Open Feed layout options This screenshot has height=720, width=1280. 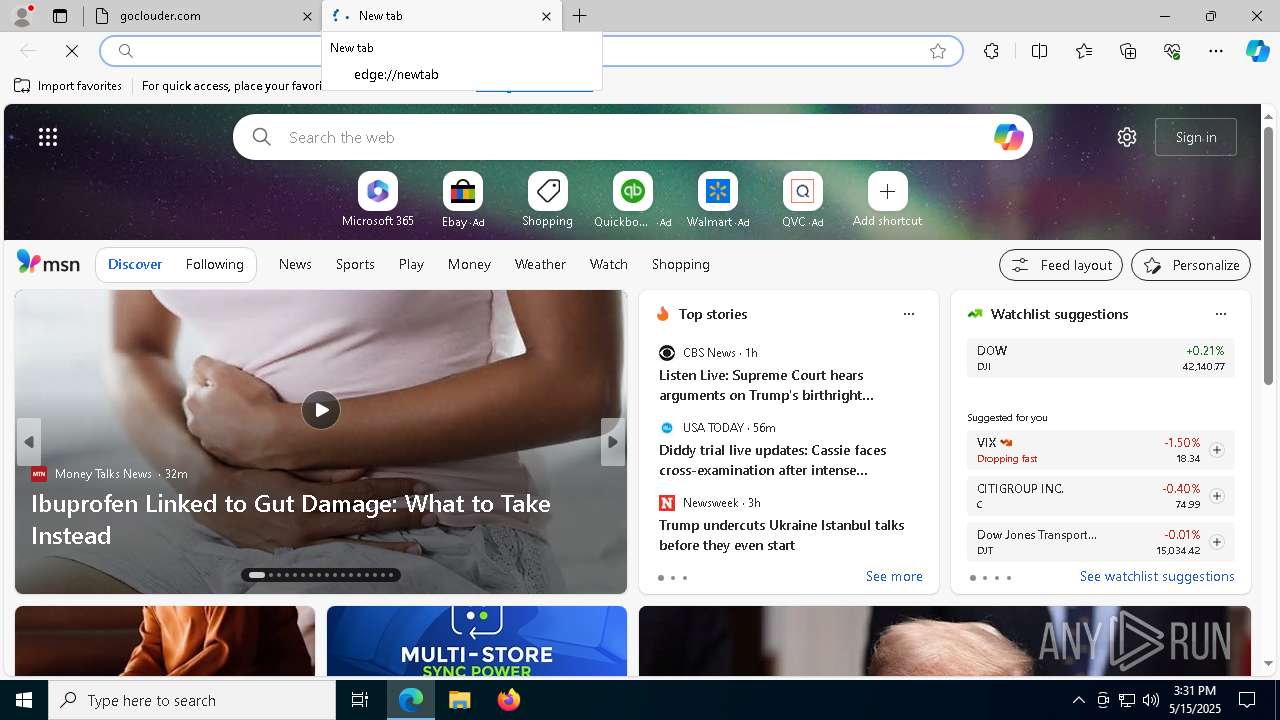pos(1061,265)
